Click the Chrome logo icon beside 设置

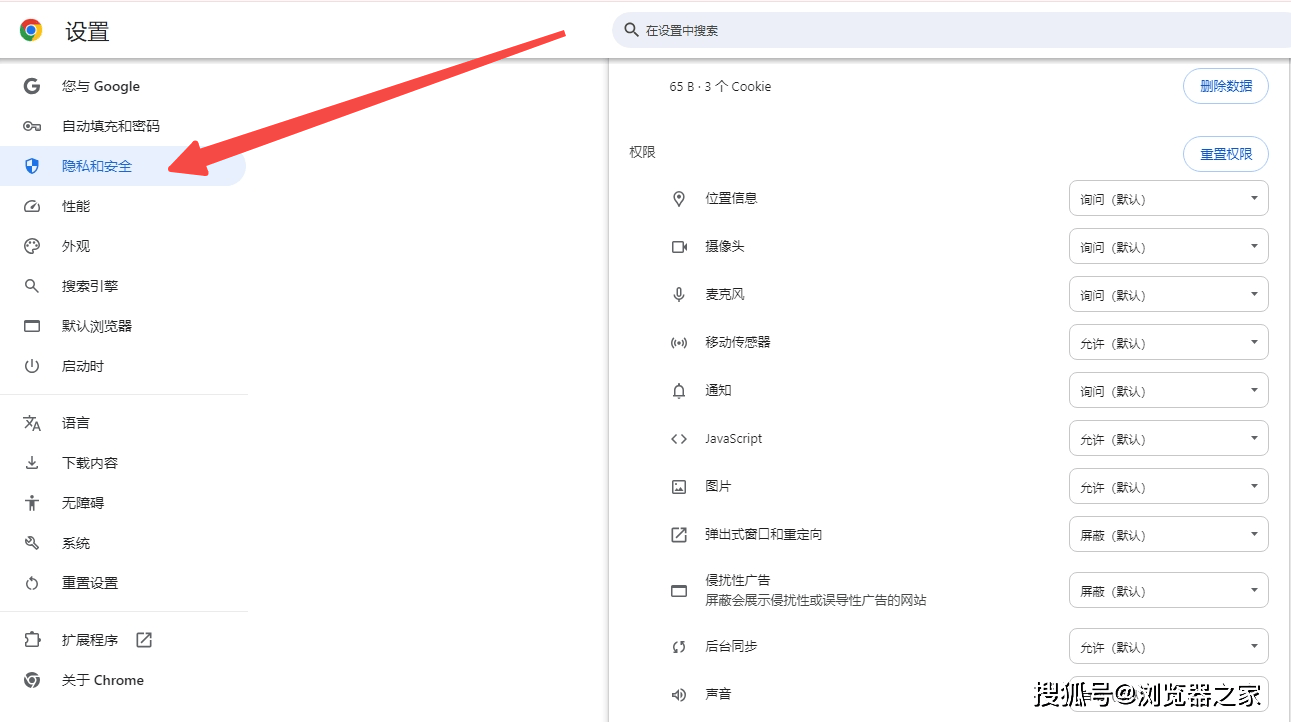click(31, 31)
